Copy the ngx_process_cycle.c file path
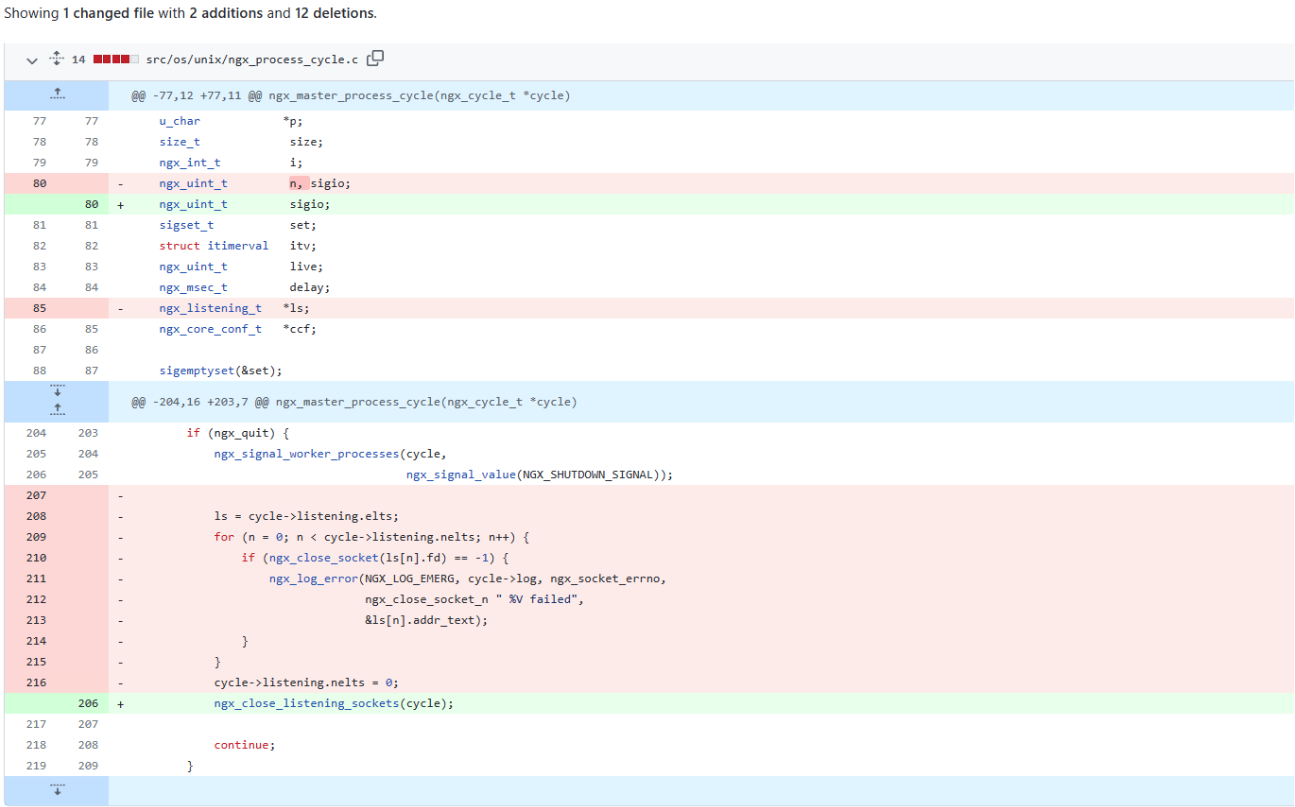The image size is (1295, 807). [375, 59]
